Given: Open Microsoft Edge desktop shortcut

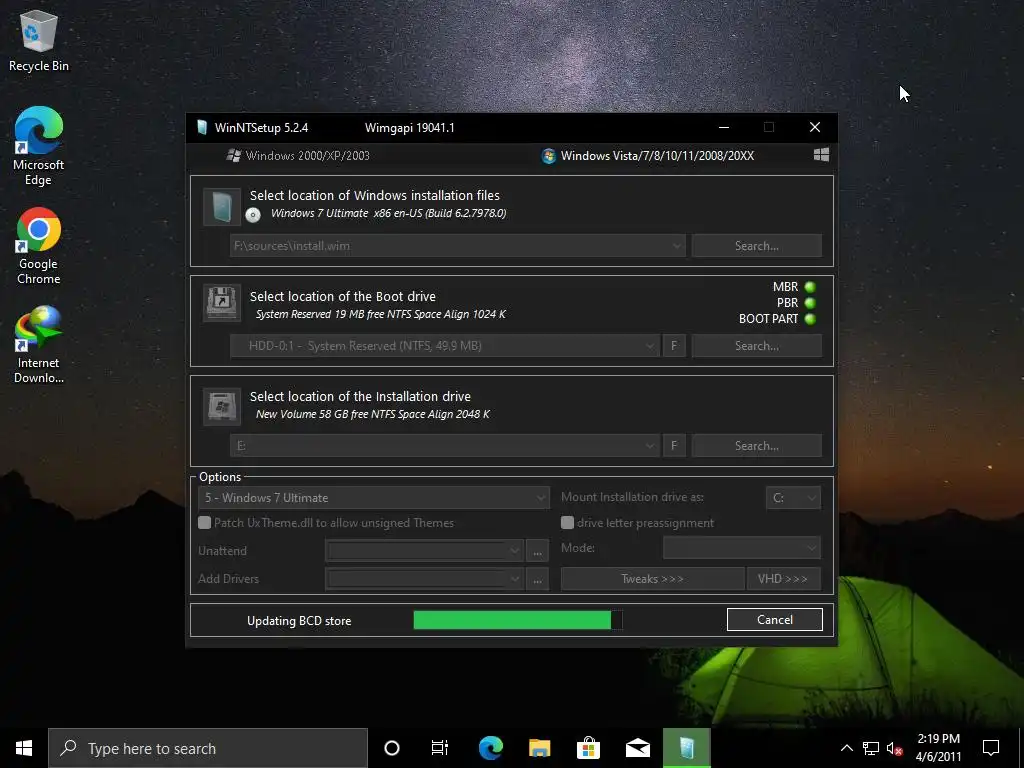Looking at the screenshot, I should coord(39,146).
